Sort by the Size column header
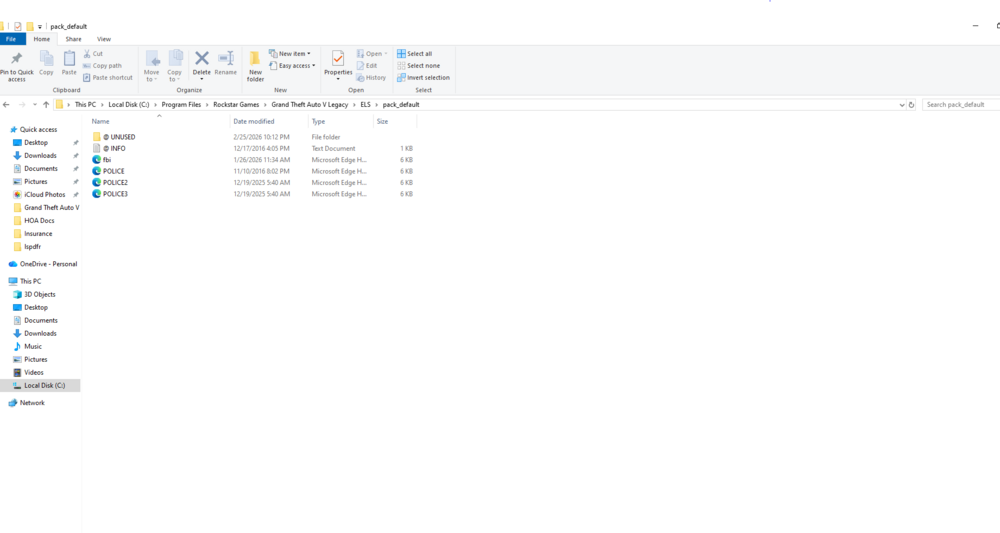Viewport: 1000px width, 533px height. tap(382, 121)
